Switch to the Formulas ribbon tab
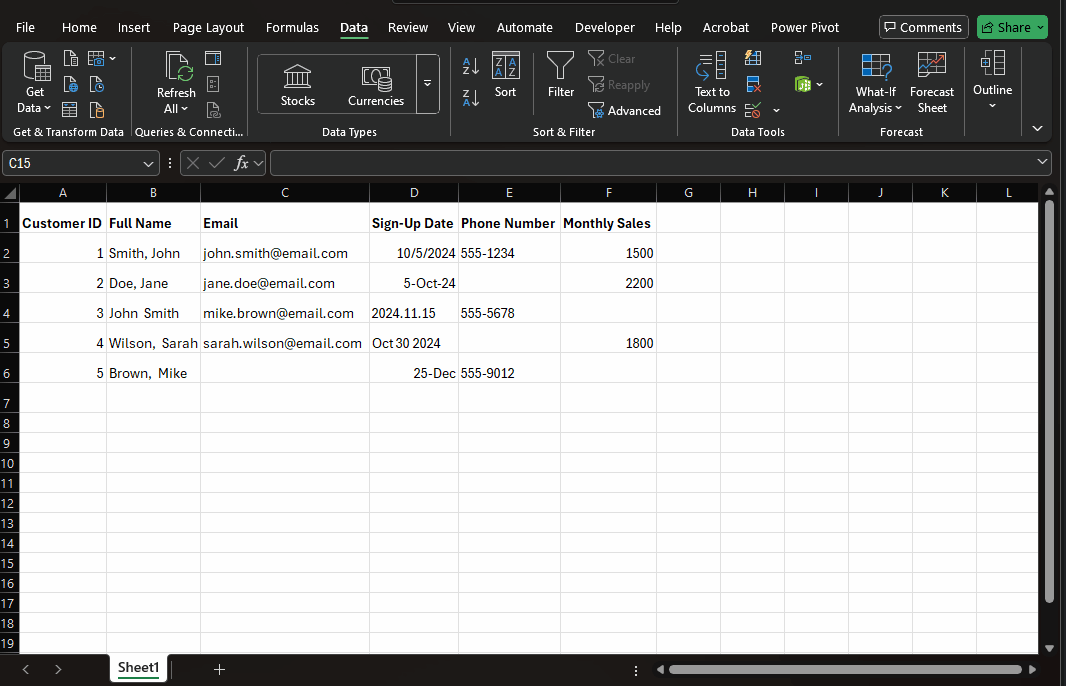Screen dimensions: 1066x686 [x=292, y=27]
